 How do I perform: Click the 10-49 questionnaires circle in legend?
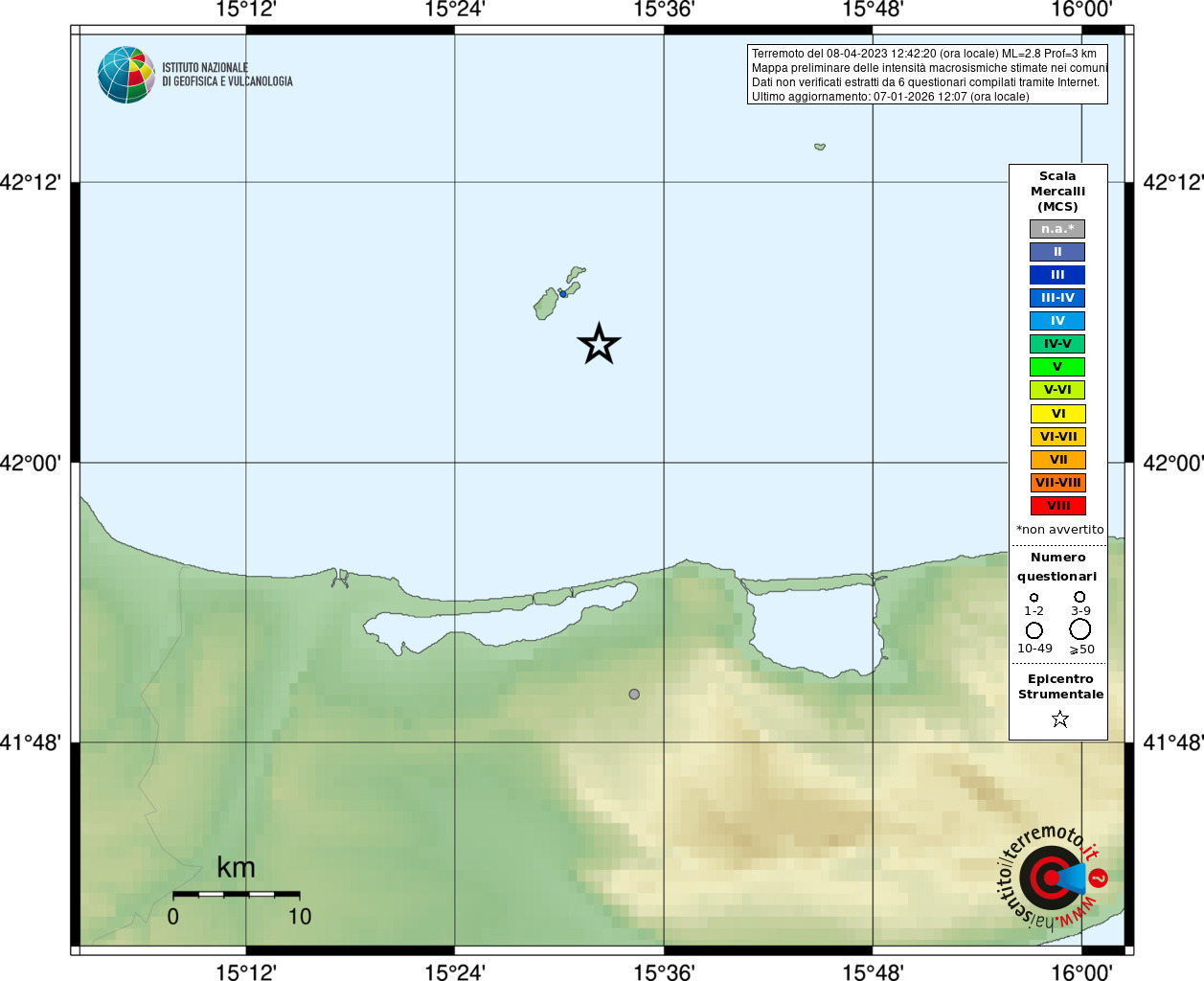click(x=1034, y=630)
